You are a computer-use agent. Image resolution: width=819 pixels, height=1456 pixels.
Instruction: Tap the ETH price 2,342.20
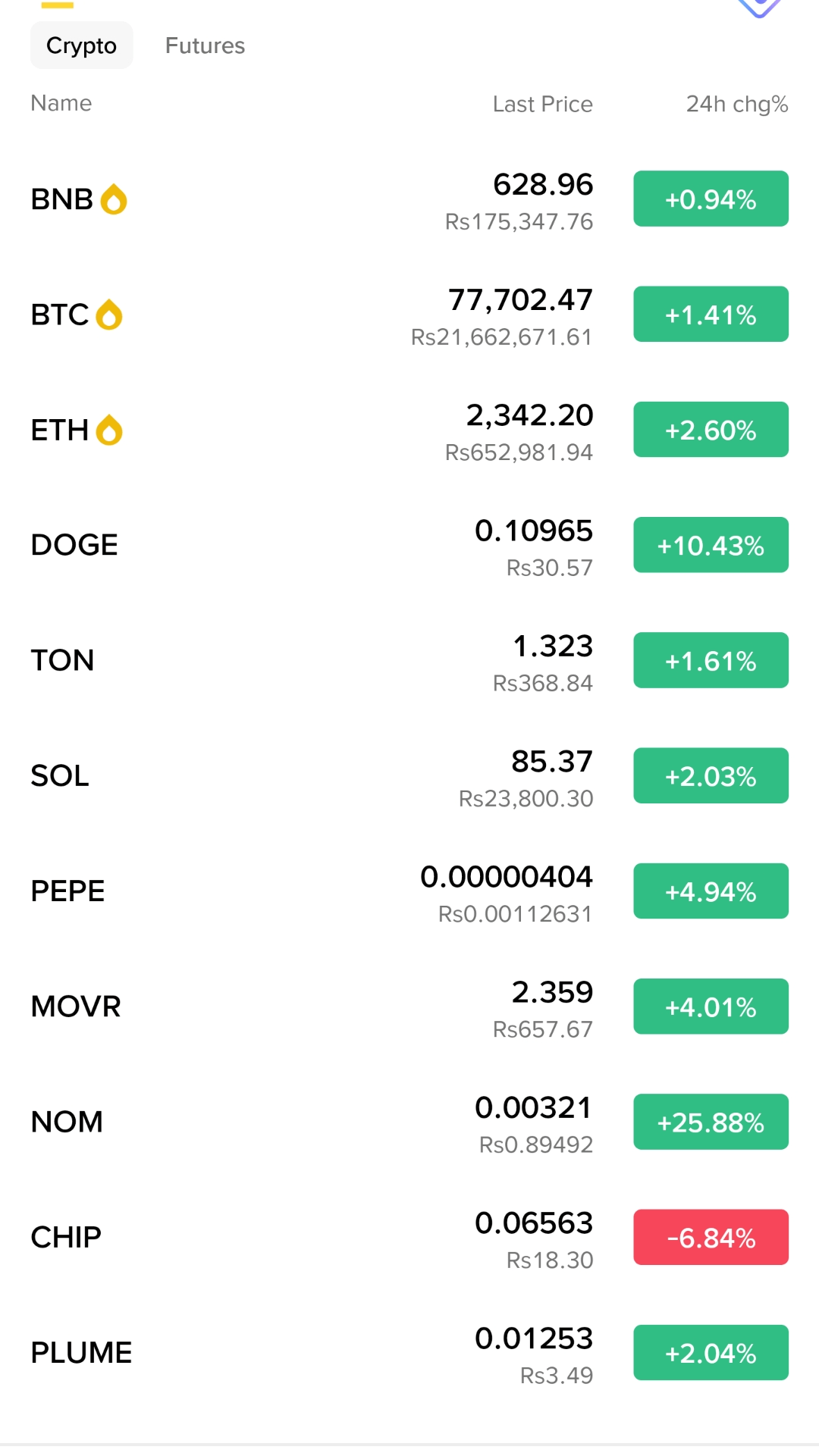(529, 415)
